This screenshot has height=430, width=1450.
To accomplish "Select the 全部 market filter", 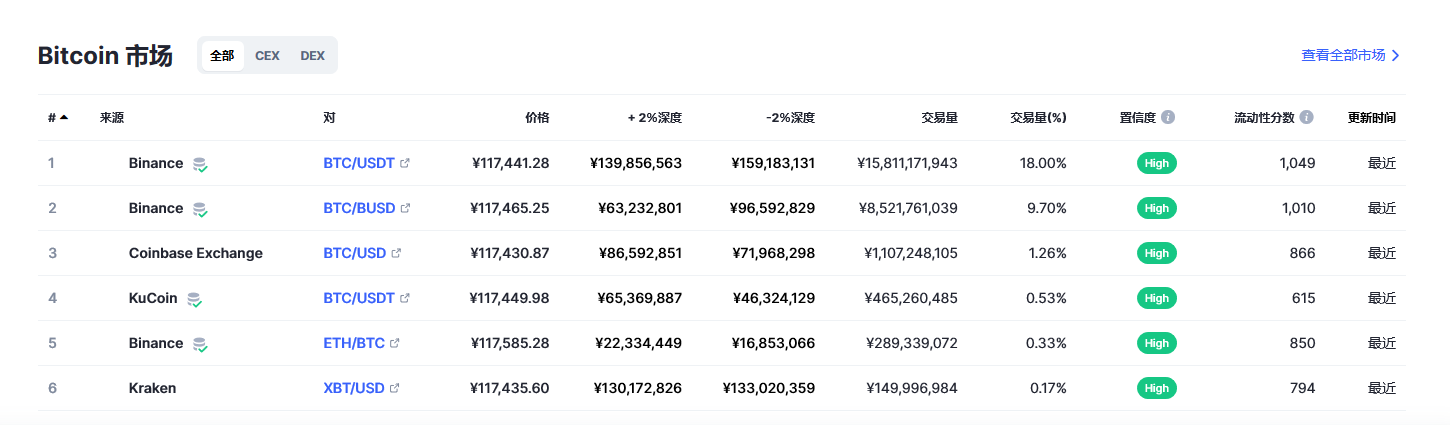I will coord(222,56).
